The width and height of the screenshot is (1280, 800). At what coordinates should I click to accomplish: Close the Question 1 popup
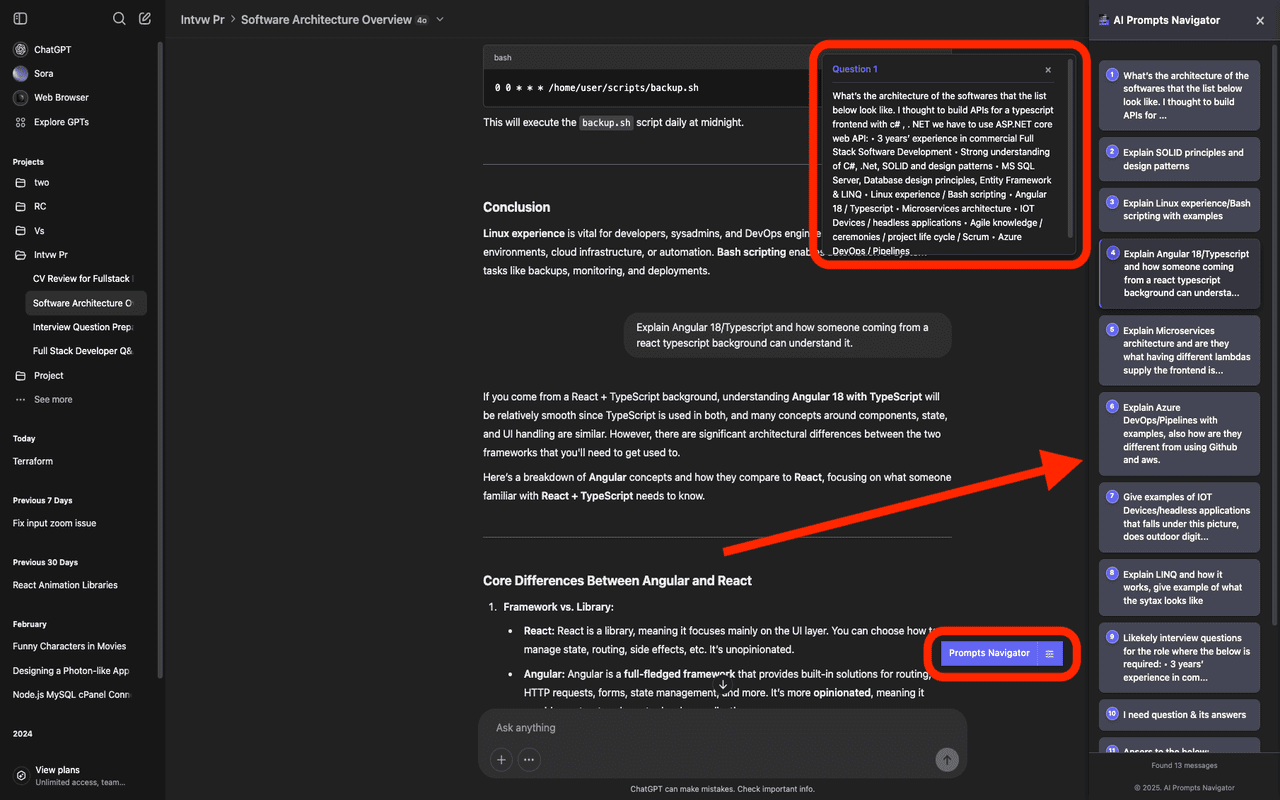coord(1048,70)
